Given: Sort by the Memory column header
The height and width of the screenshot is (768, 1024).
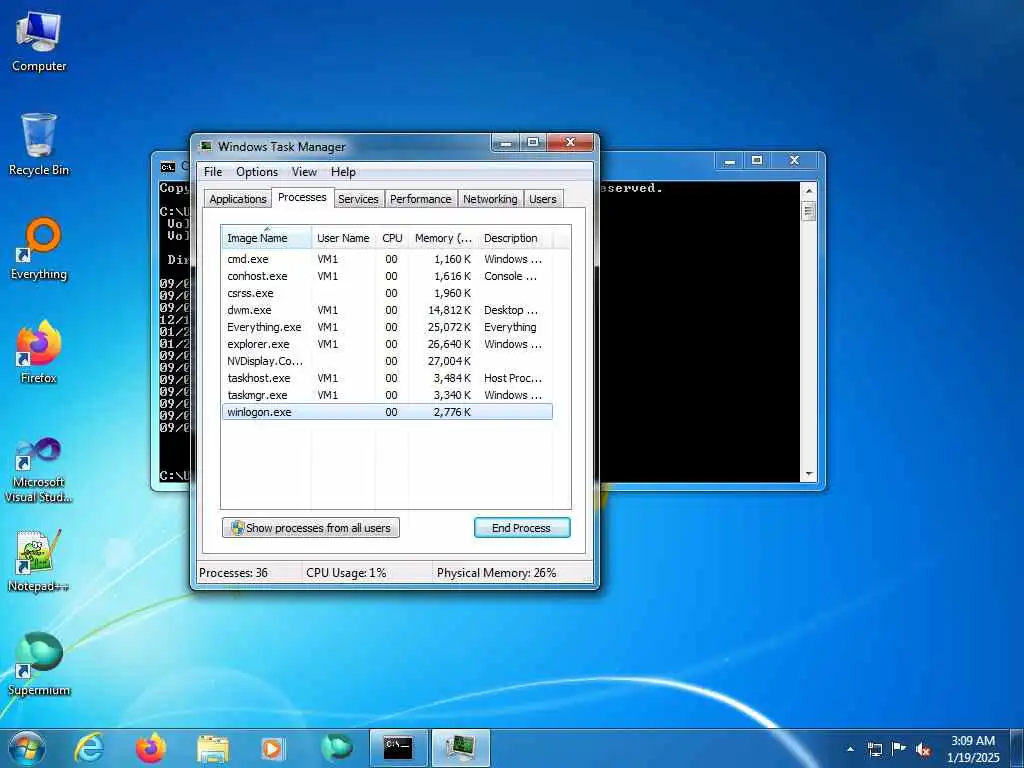Looking at the screenshot, I should [x=443, y=238].
